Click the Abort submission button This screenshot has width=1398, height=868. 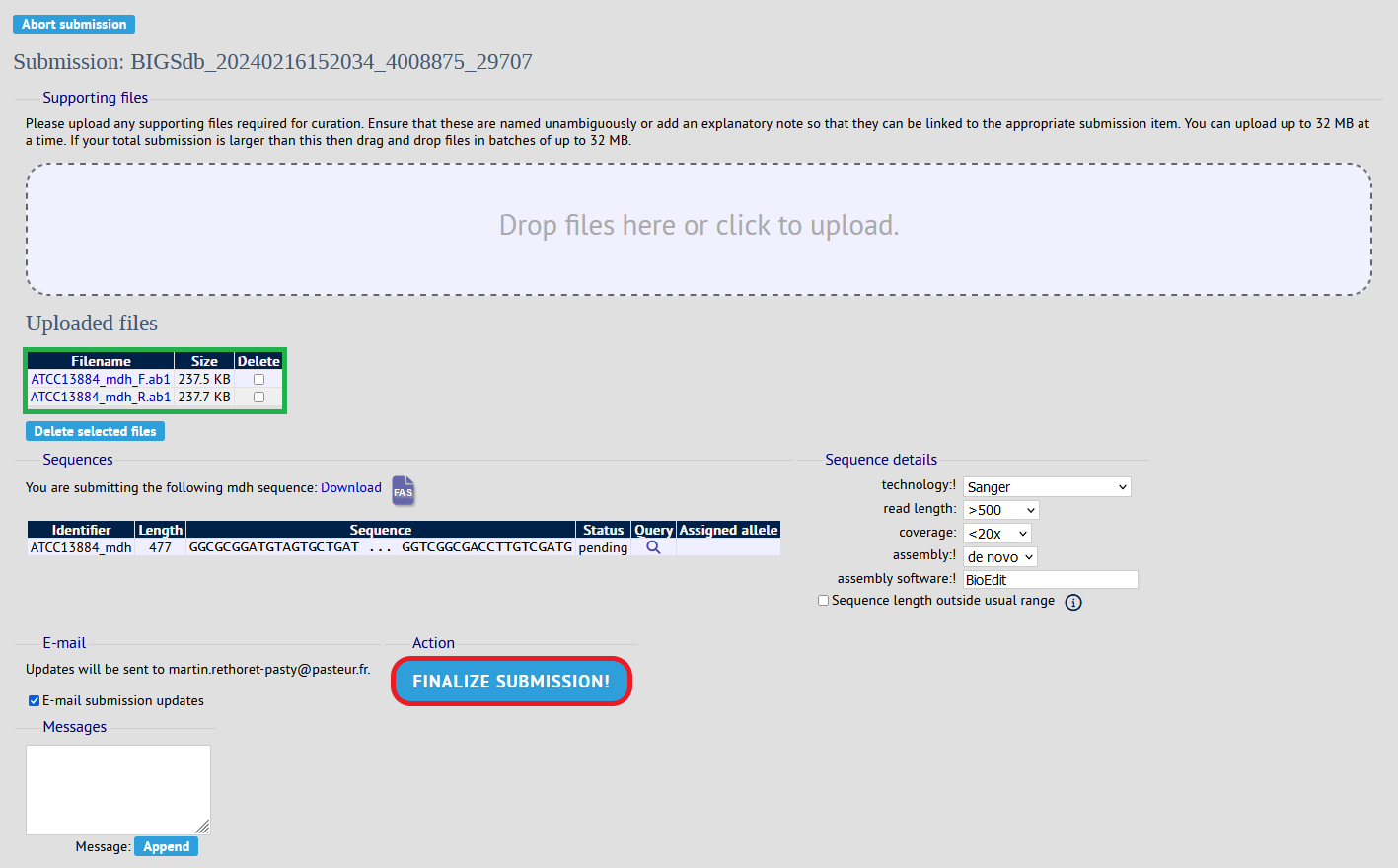pyautogui.click(x=74, y=24)
